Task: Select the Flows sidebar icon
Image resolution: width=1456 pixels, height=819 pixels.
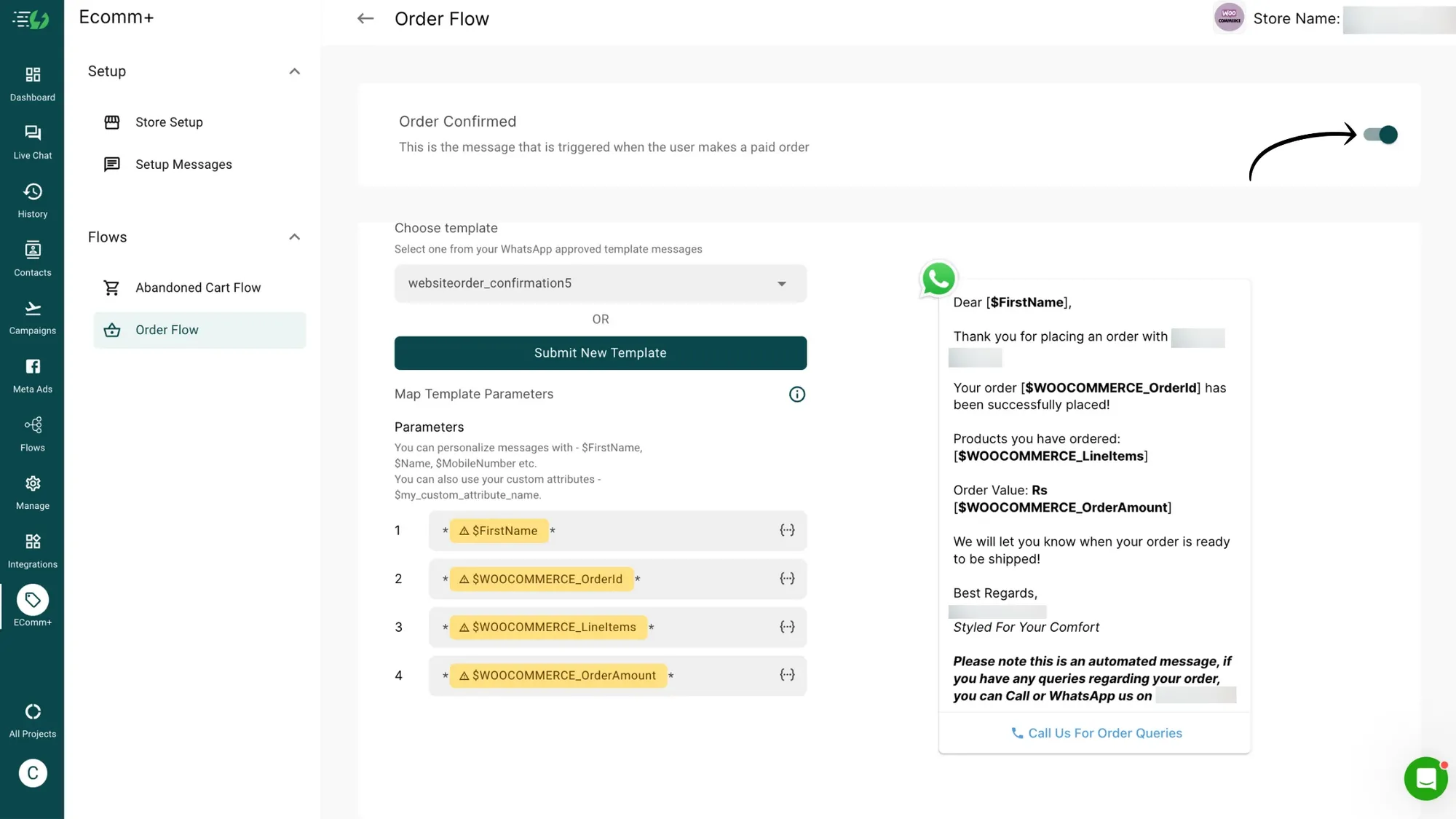Action: 32,432
